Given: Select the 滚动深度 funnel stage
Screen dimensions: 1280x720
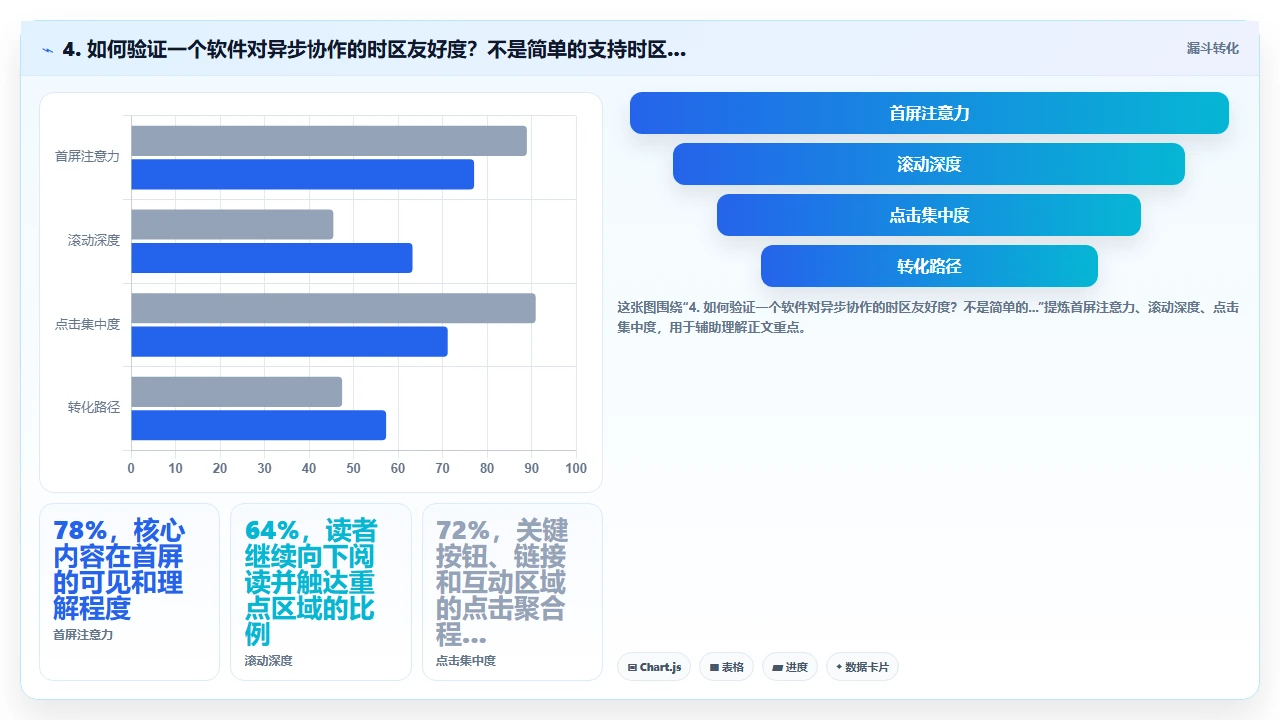Looking at the screenshot, I should 929,164.
